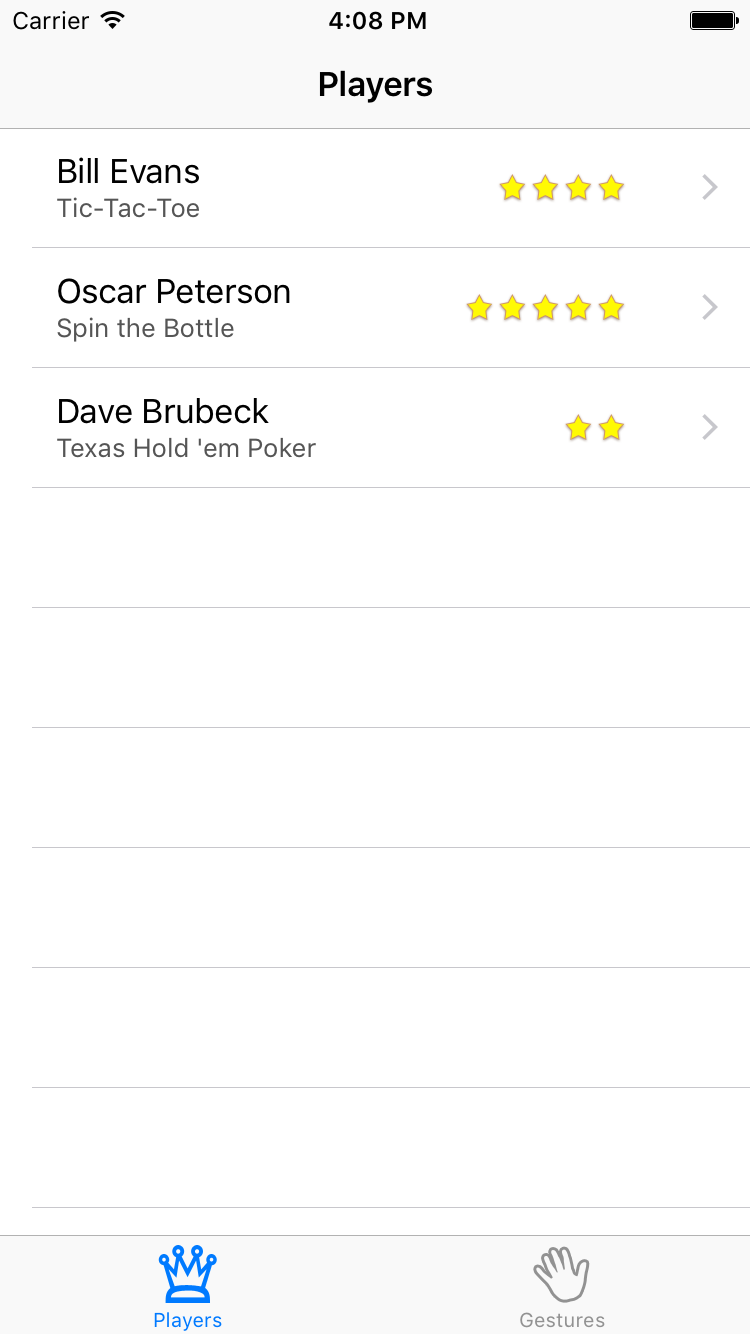Tap the Players navigation bar title
750x1334 pixels.
click(x=375, y=85)
